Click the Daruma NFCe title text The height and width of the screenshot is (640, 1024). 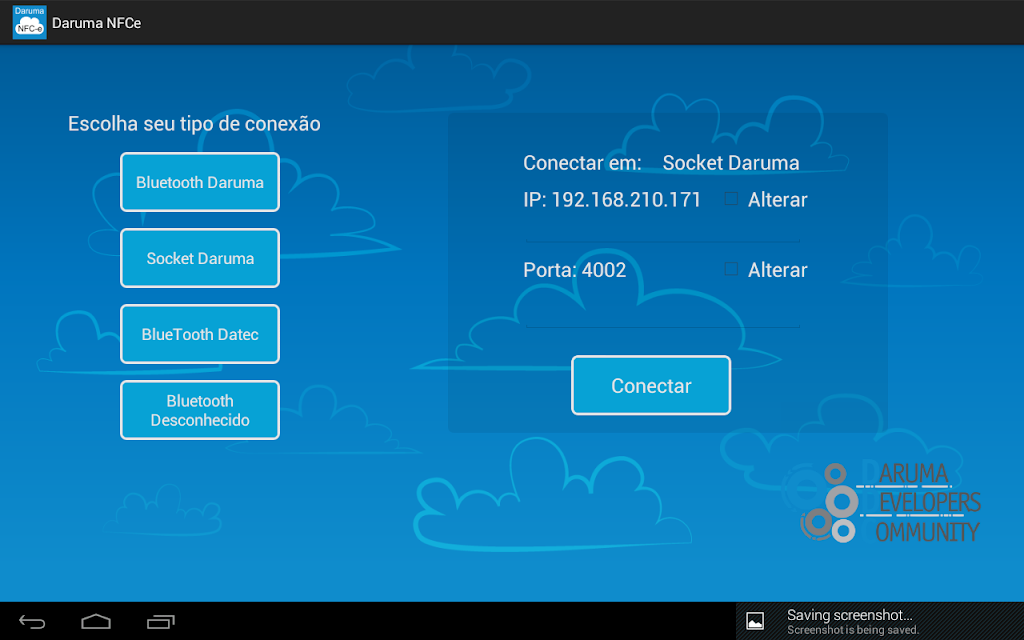(97, 23)
